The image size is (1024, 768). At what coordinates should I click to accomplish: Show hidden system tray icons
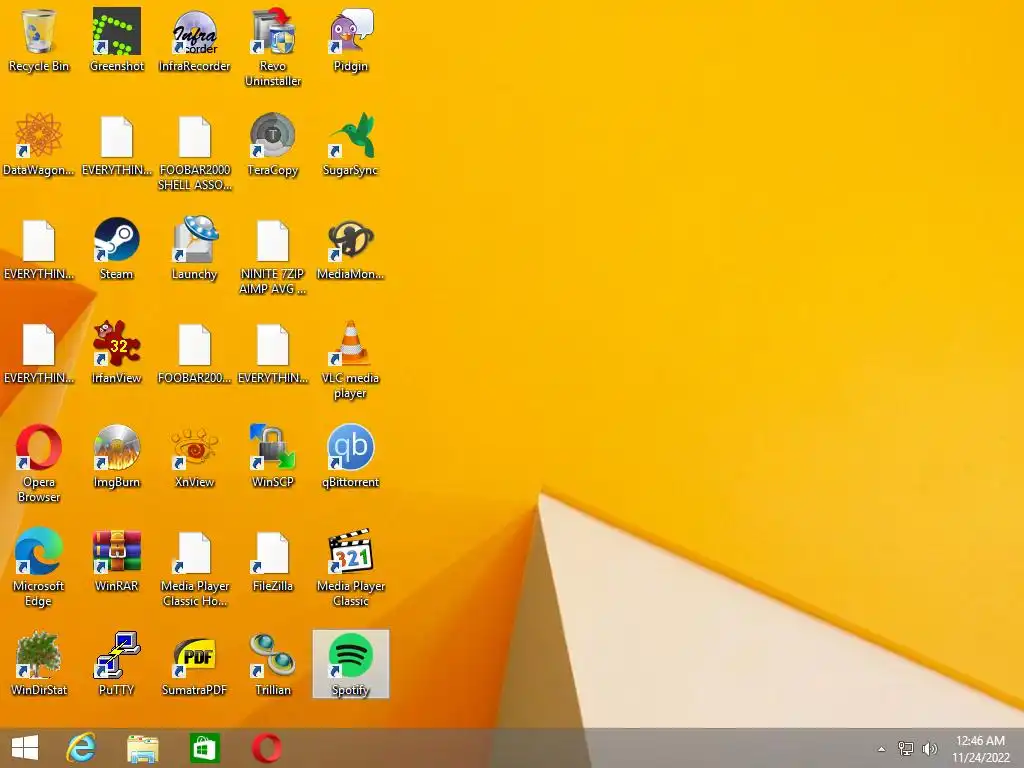point(881,749)
